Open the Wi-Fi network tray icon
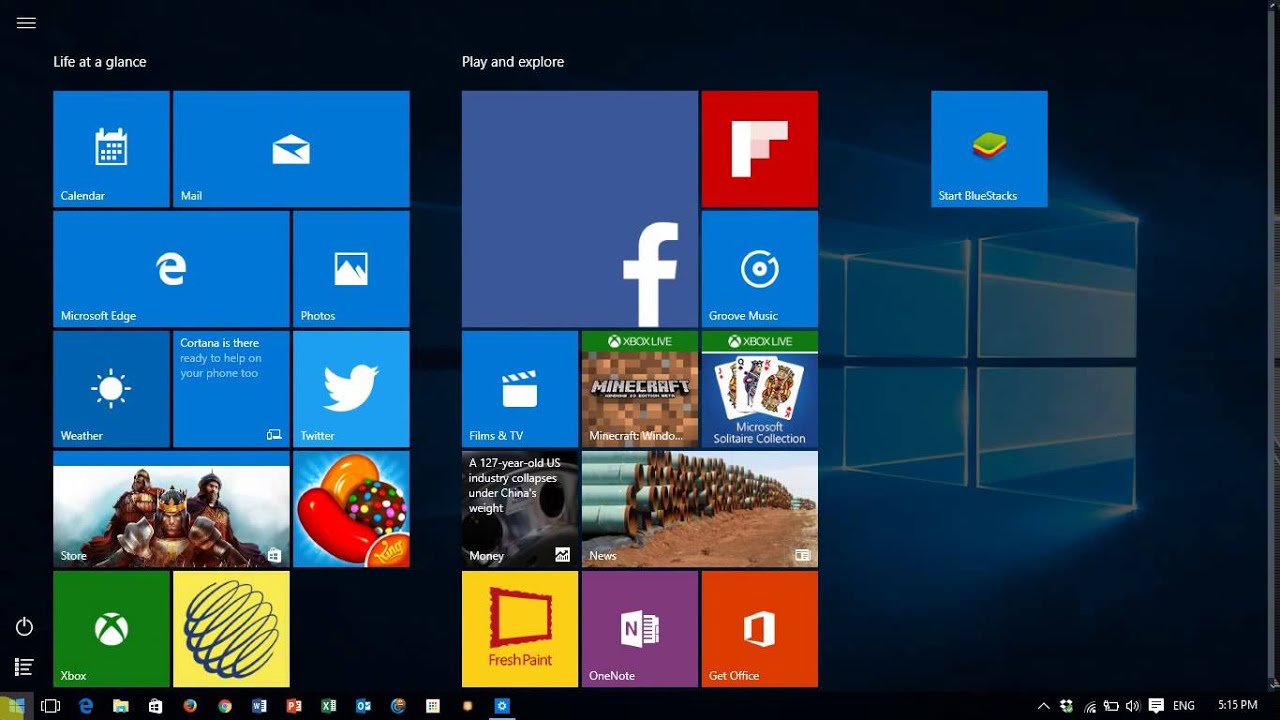Viewport: 1280px width, 720px height. click(1090, 706)
